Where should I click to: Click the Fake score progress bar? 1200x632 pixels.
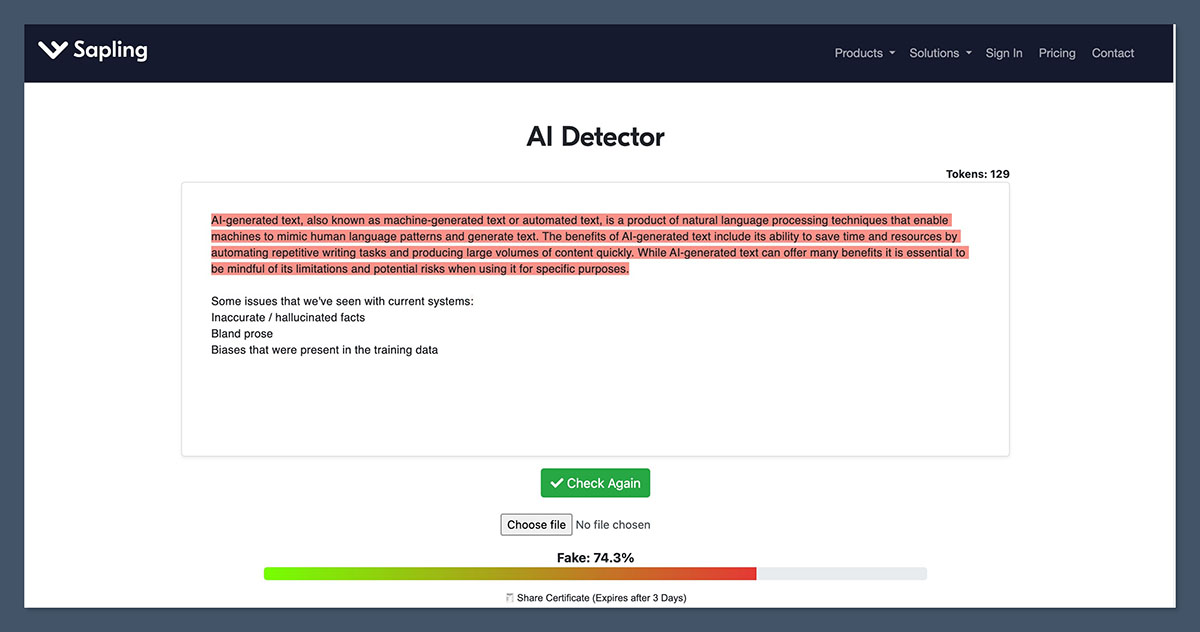[595, 573]
